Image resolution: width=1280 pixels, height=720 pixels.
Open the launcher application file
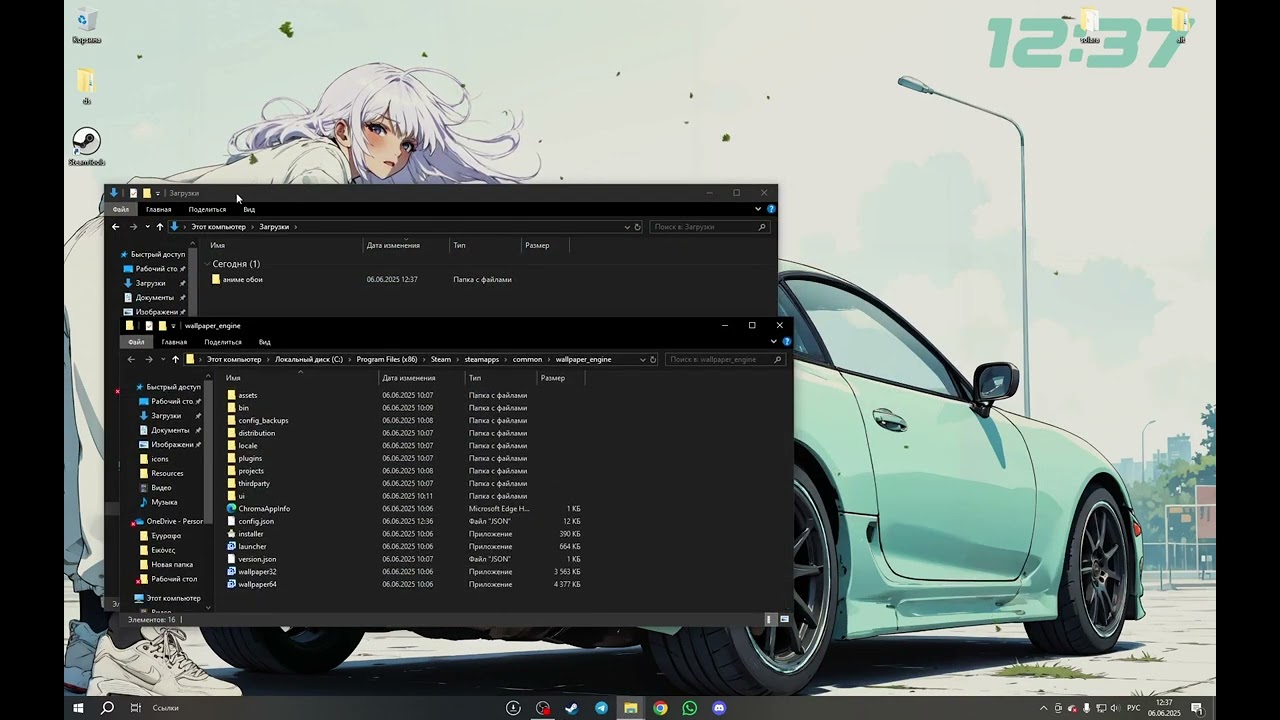[x=252, y=546]
